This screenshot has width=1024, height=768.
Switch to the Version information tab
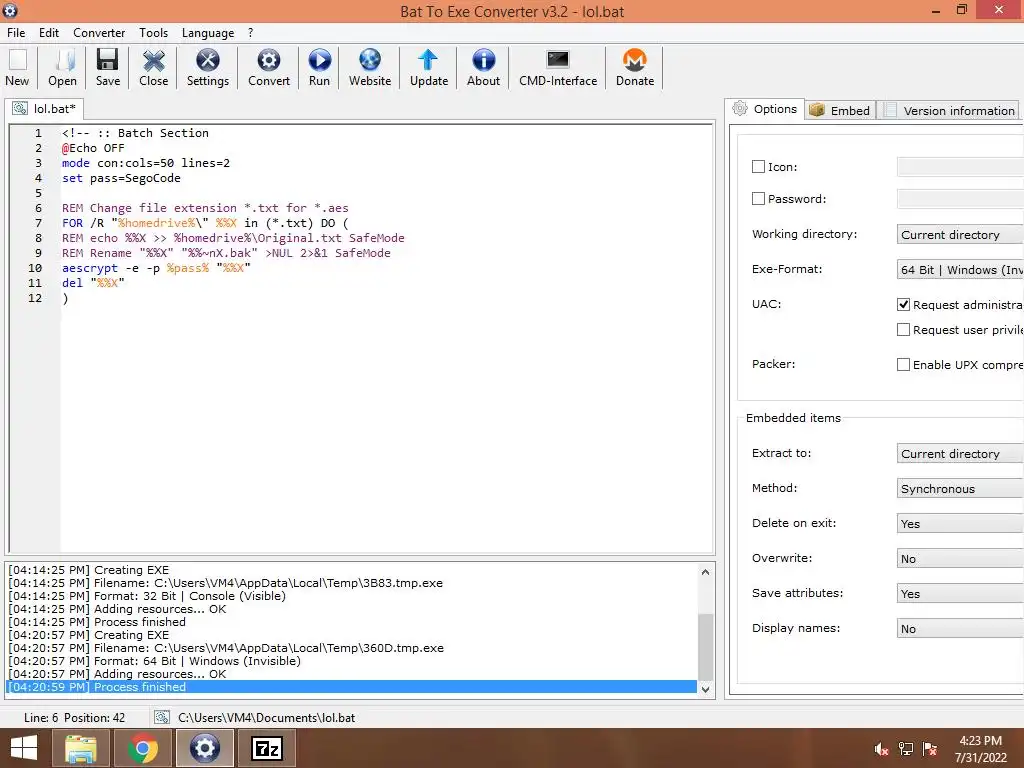pyautogui.click(x=949, y=110)
